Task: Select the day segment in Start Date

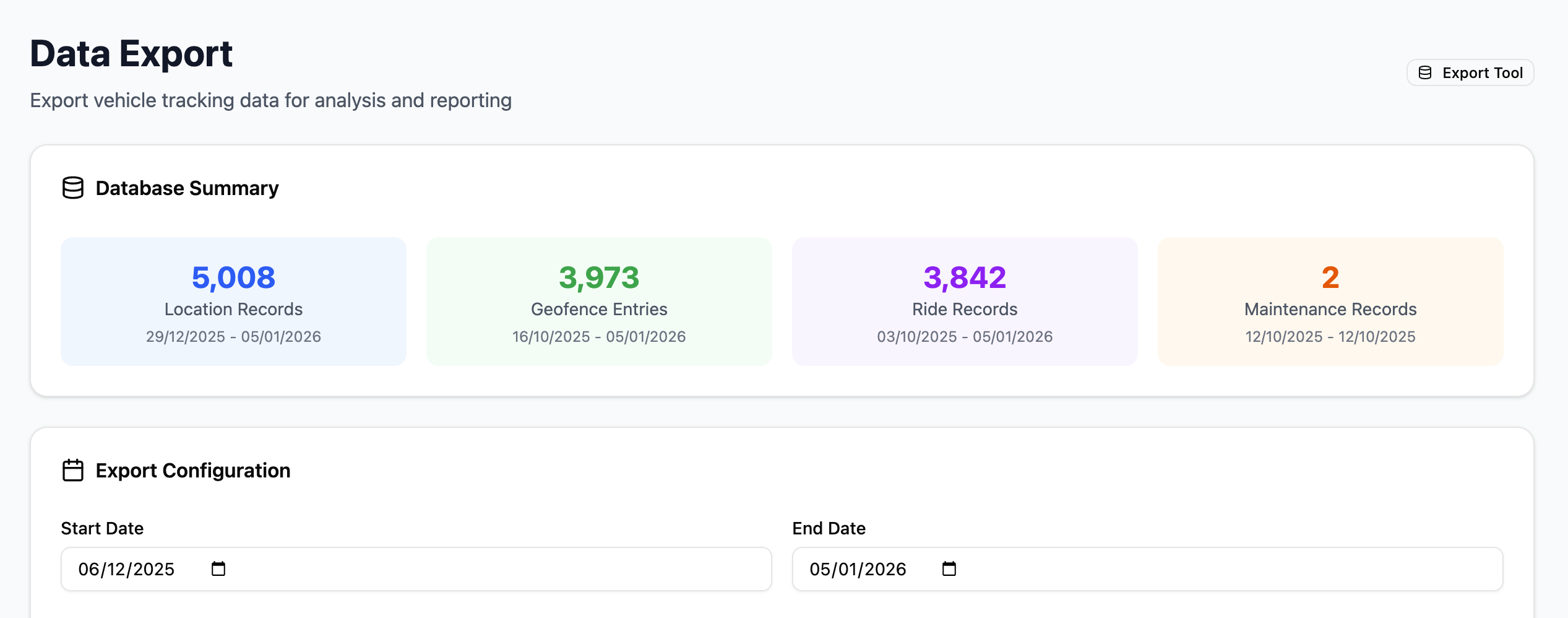Action: coord(88,569)
